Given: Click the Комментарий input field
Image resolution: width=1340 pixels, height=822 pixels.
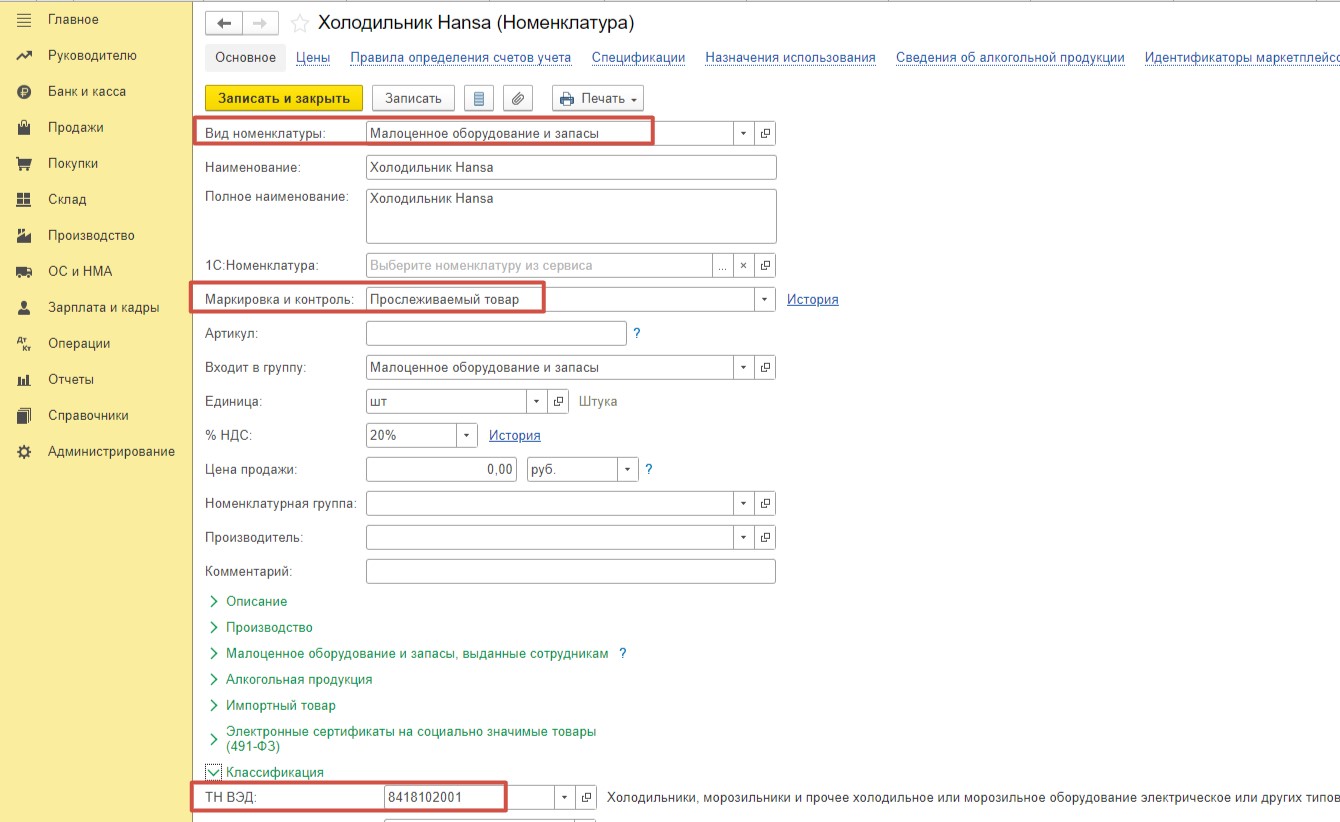Looking at the screenshot, I should [x=571, y=571].
